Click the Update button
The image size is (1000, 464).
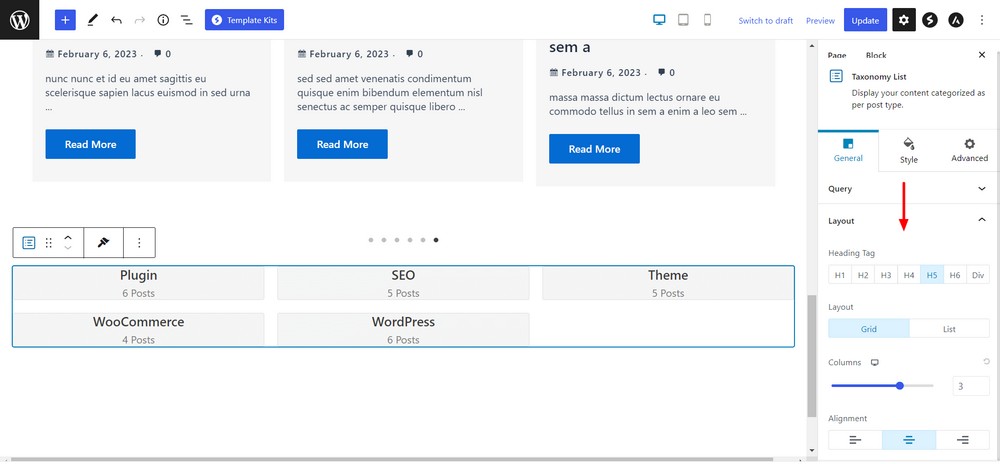(x=865, y=20)
